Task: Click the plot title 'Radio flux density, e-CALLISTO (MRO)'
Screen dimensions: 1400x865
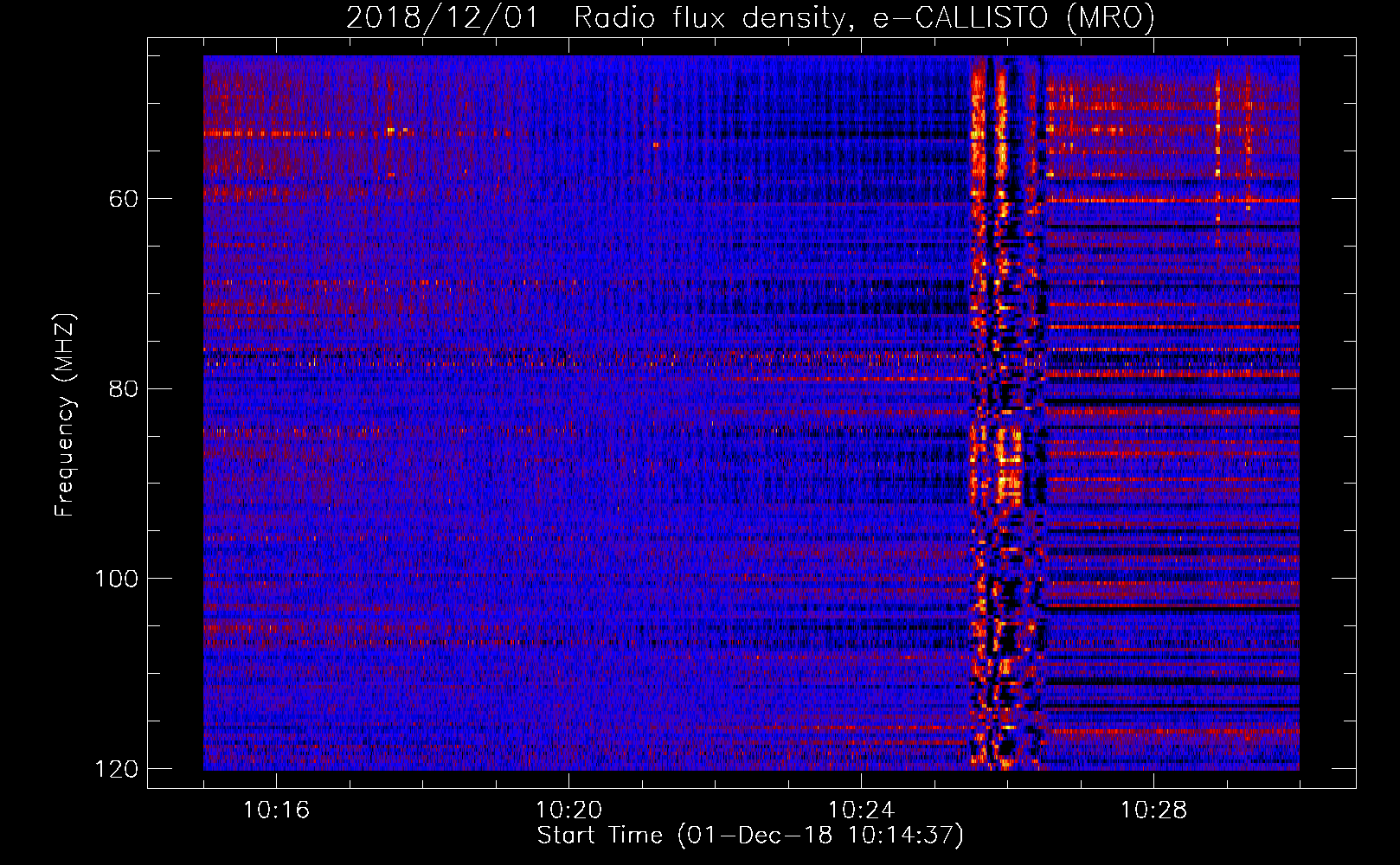Action: pyautogui.click(x=864, y=17)
